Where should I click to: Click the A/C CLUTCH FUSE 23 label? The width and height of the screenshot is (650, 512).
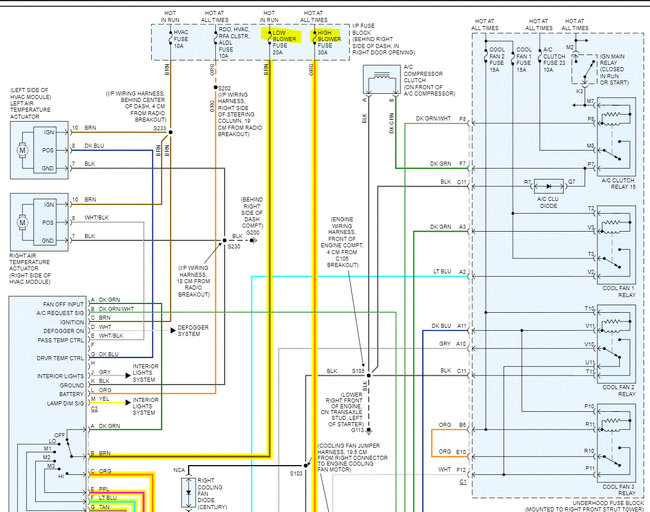point(554,60)
